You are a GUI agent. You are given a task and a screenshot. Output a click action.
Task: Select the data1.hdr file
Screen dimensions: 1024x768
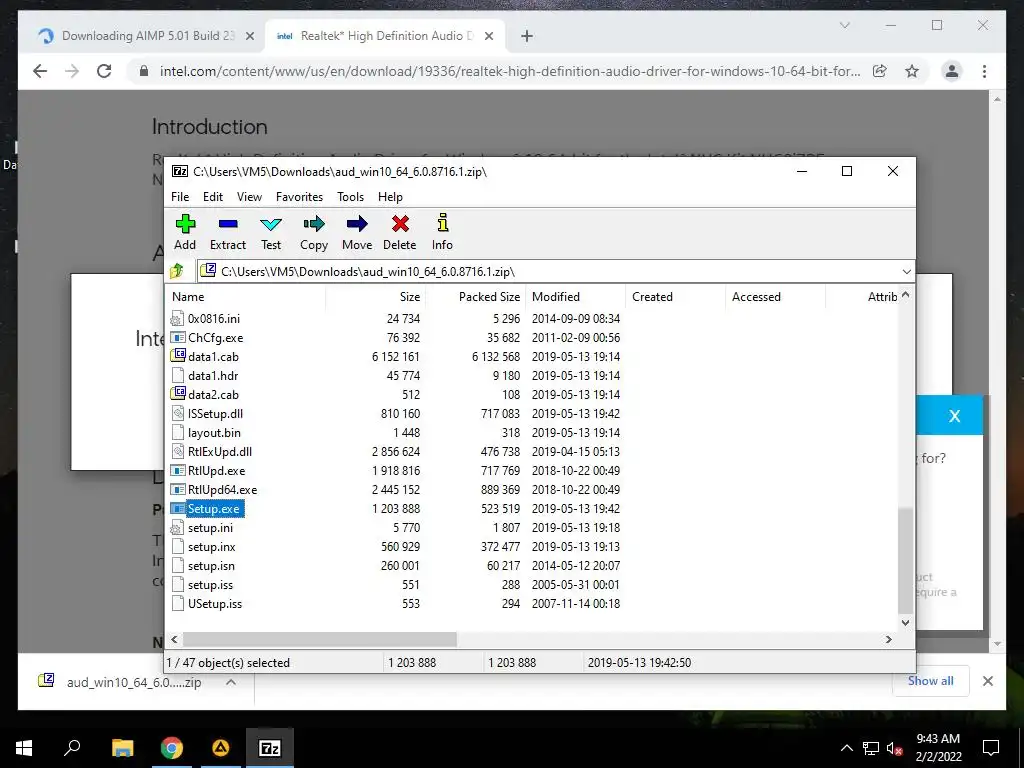pyautogui.click(x=213, y=376)
